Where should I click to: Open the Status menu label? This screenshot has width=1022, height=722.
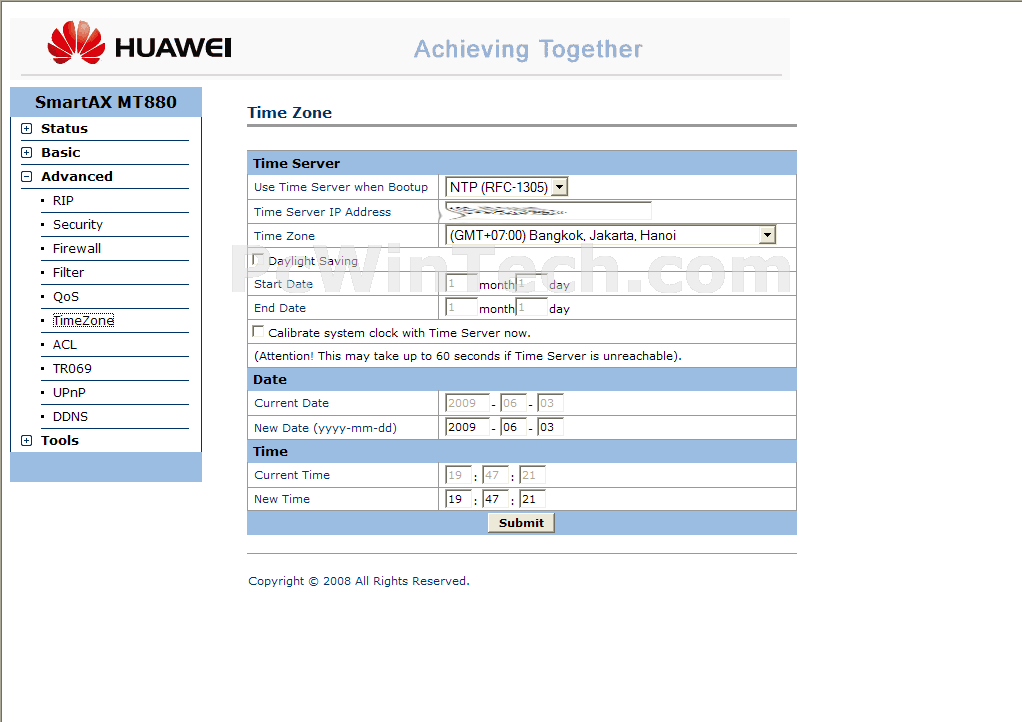(64, 128)
